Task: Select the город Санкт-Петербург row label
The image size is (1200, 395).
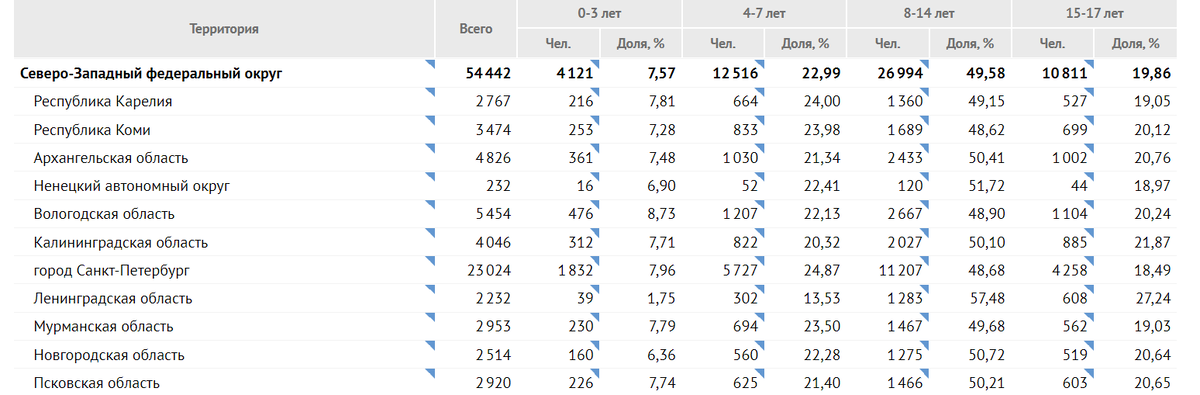Action: (111, 270)
